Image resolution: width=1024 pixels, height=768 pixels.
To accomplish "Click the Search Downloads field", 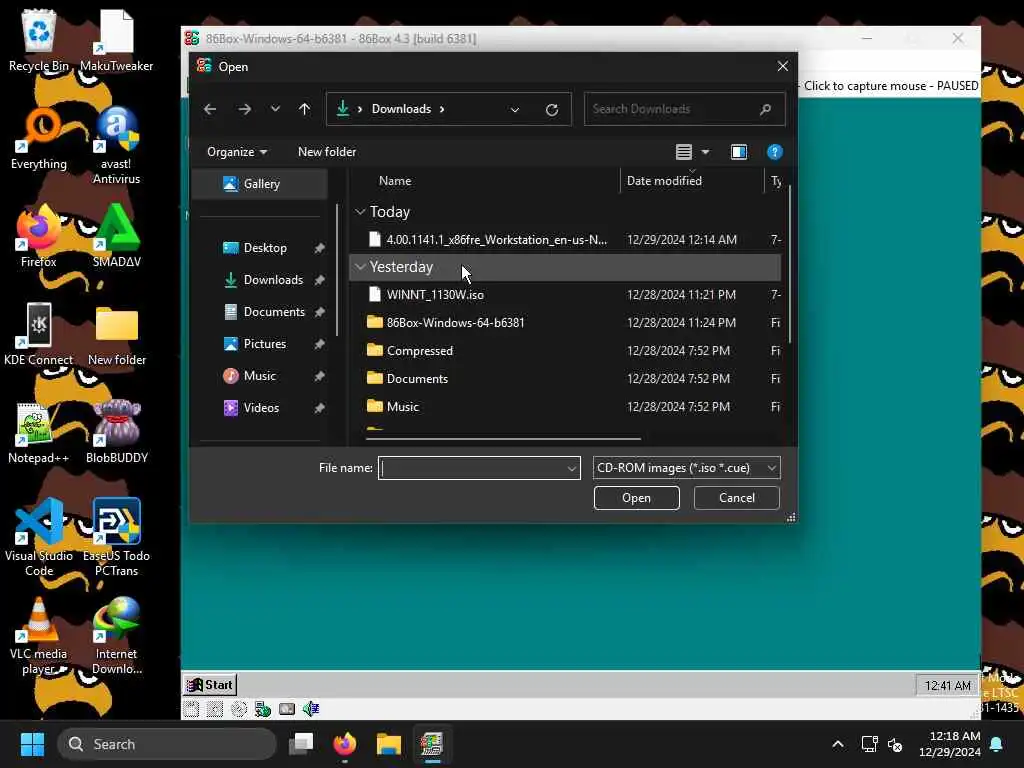I will click(684, 109).
